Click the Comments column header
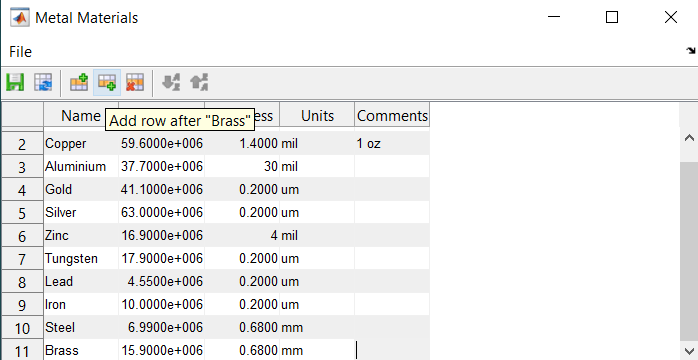 [x=392, y=116]
